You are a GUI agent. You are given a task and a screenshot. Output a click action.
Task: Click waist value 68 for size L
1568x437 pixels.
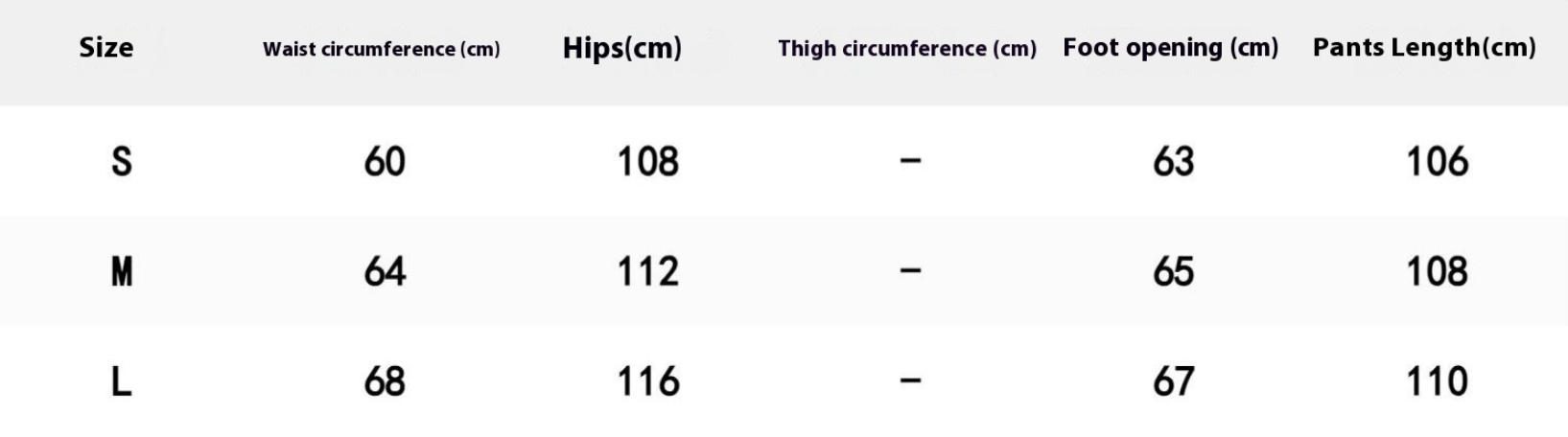point(385,382)
